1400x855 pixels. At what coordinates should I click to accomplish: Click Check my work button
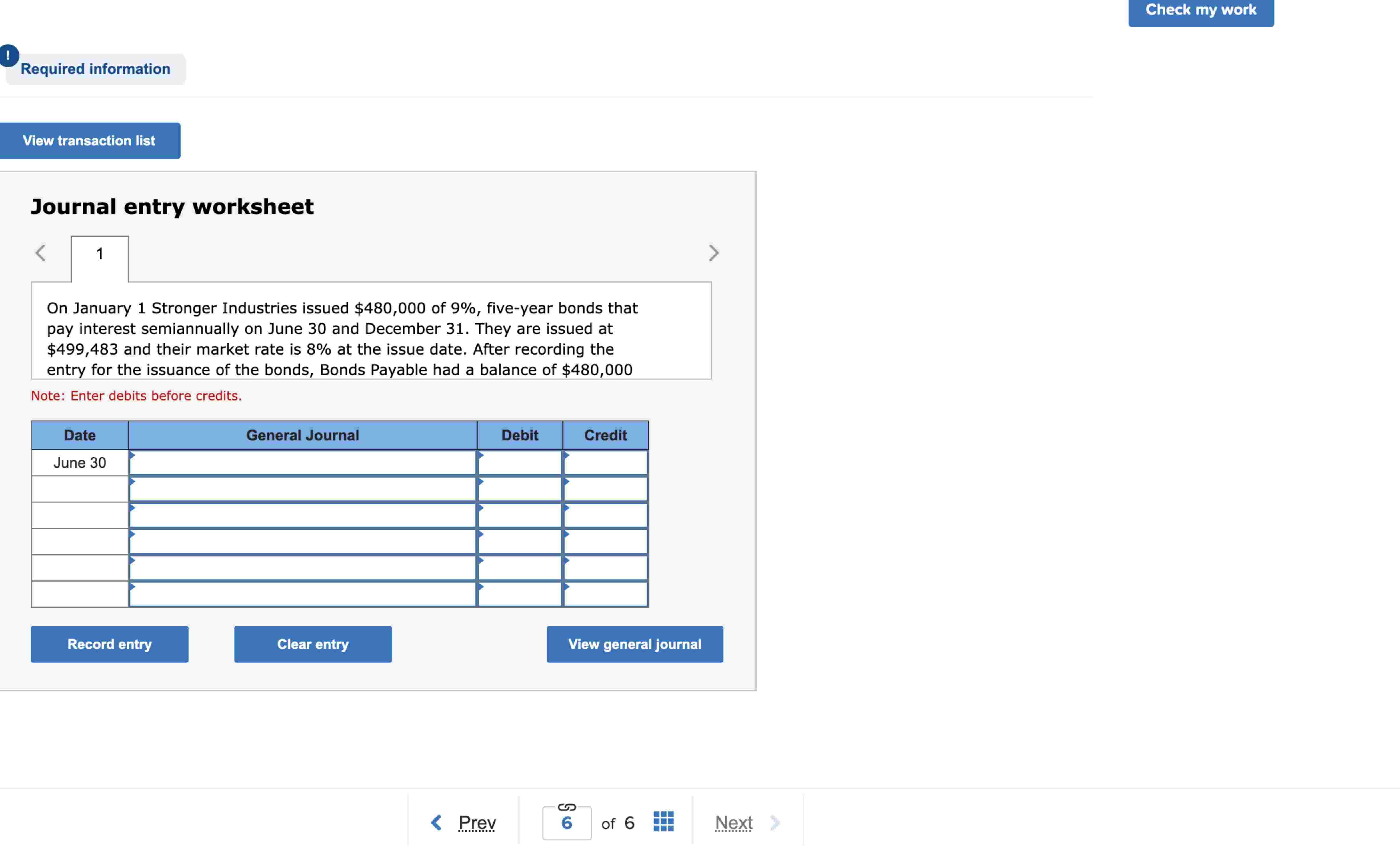point(1201,10)
